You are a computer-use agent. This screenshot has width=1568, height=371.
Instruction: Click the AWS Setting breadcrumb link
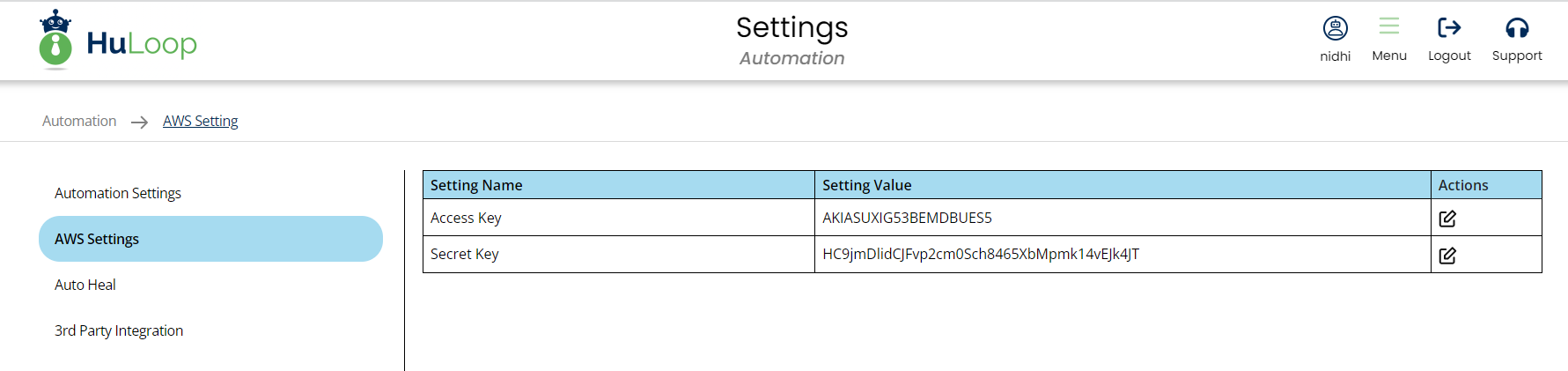coord(200,121)
